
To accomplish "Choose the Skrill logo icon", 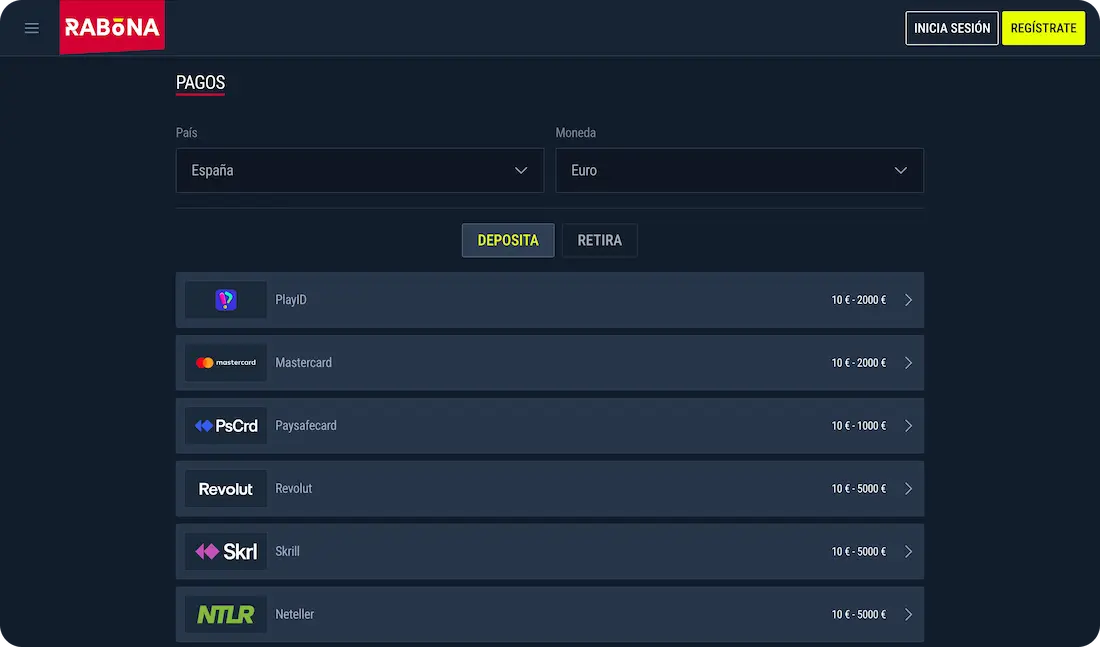I will click(x=226, y=552).
